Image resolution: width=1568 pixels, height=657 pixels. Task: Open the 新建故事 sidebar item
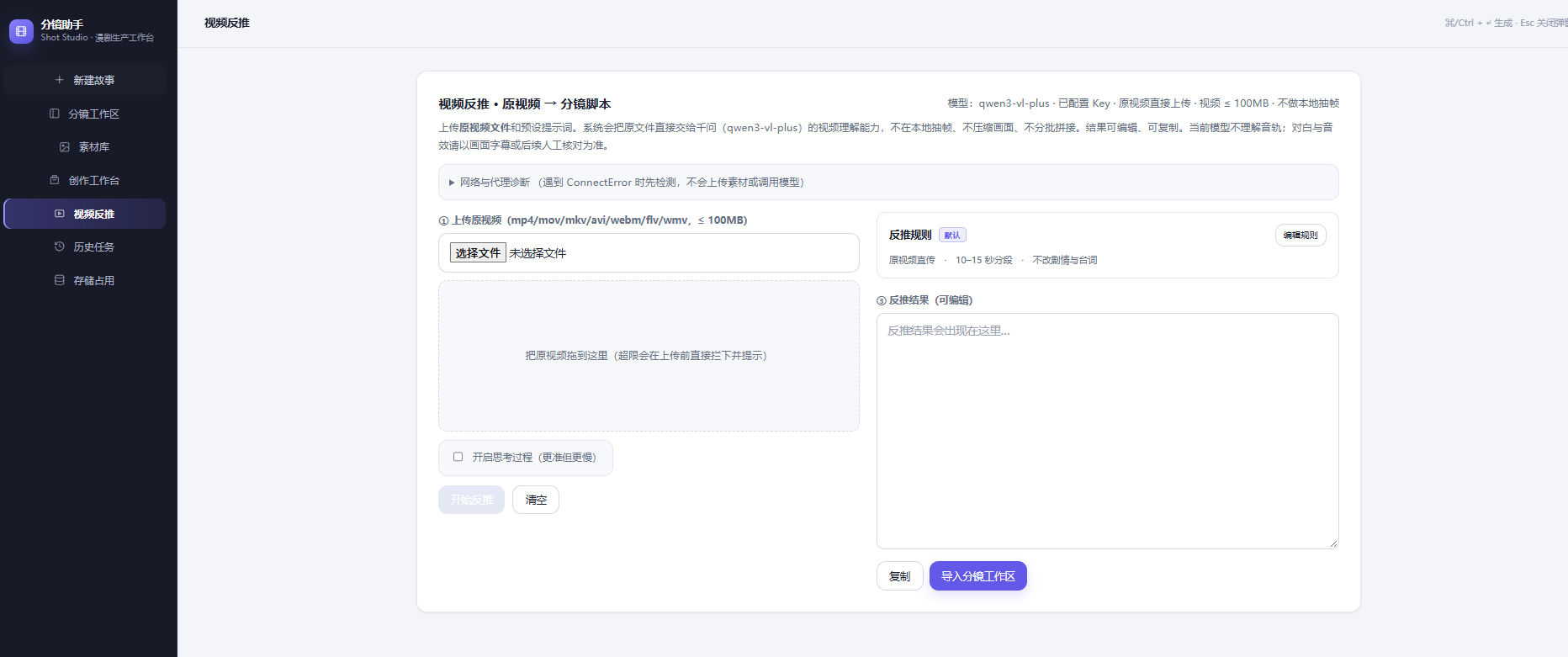[84, 80]
